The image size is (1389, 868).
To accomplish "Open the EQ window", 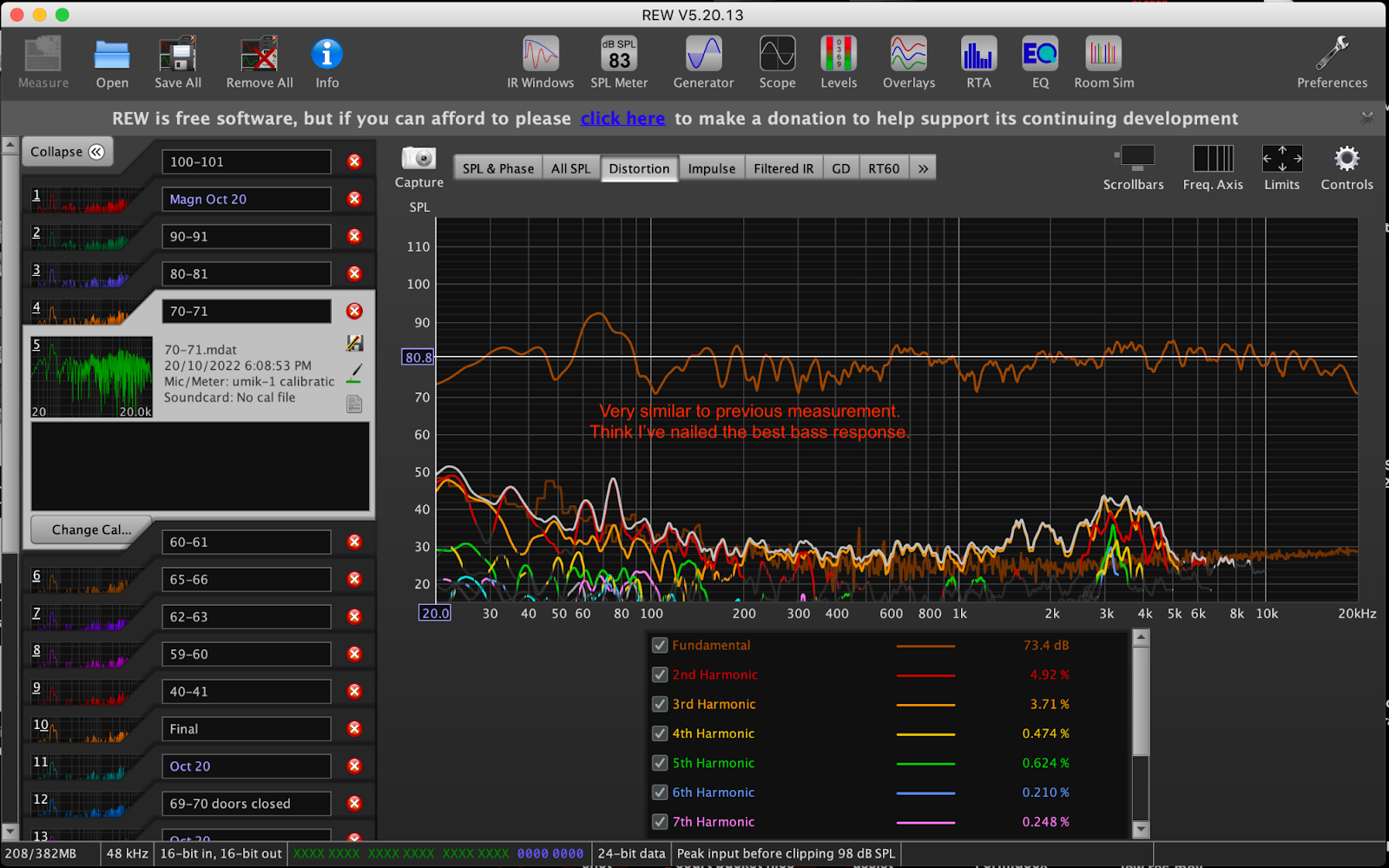I will click(1040, 62).
